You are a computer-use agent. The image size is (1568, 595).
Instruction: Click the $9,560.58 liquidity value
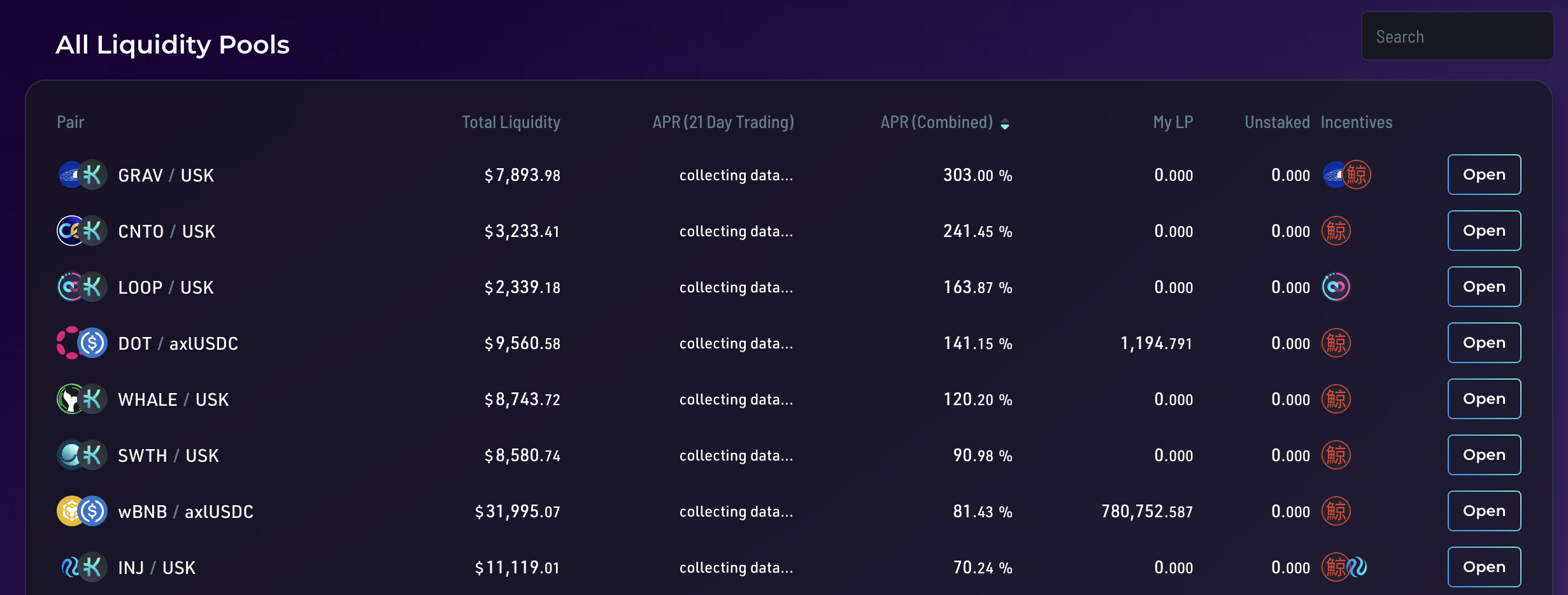tap(522, 343)
